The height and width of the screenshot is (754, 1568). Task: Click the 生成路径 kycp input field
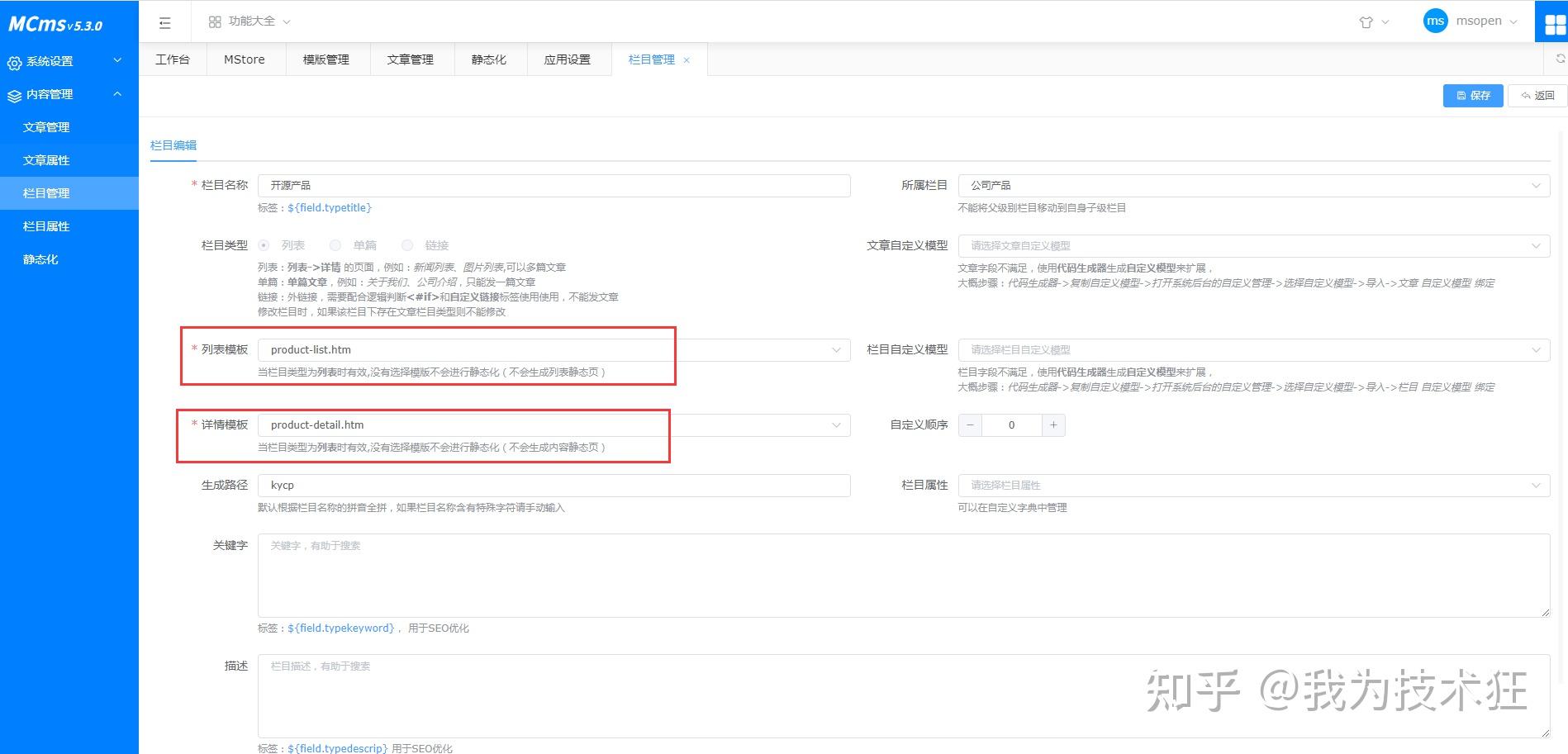click(554, 486)
